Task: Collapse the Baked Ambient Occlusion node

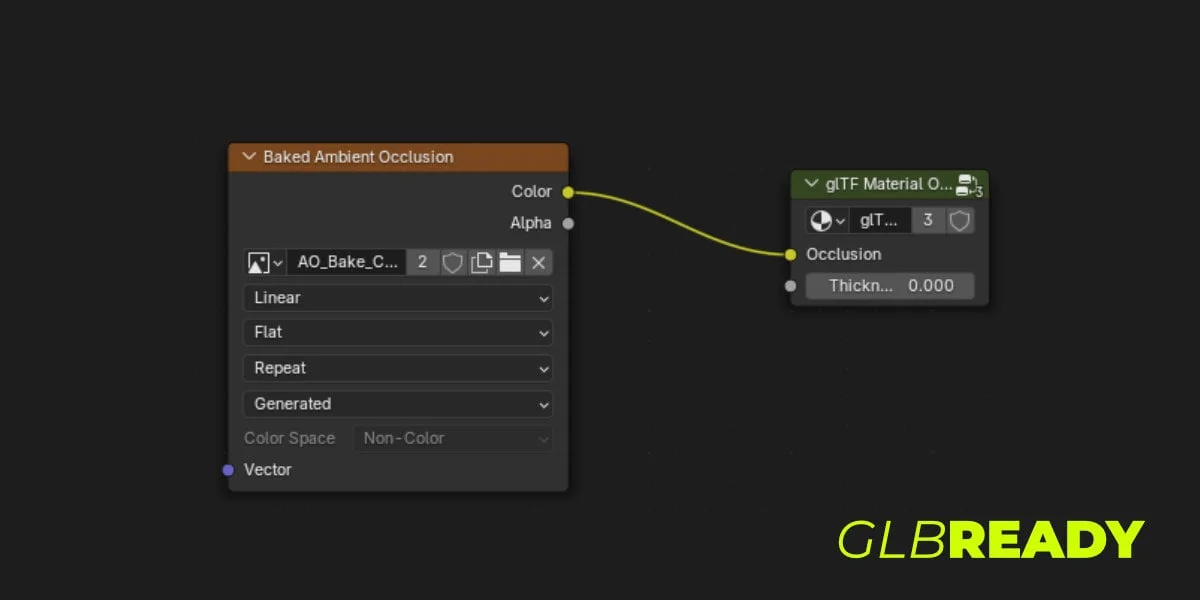Action: (248, 157)
